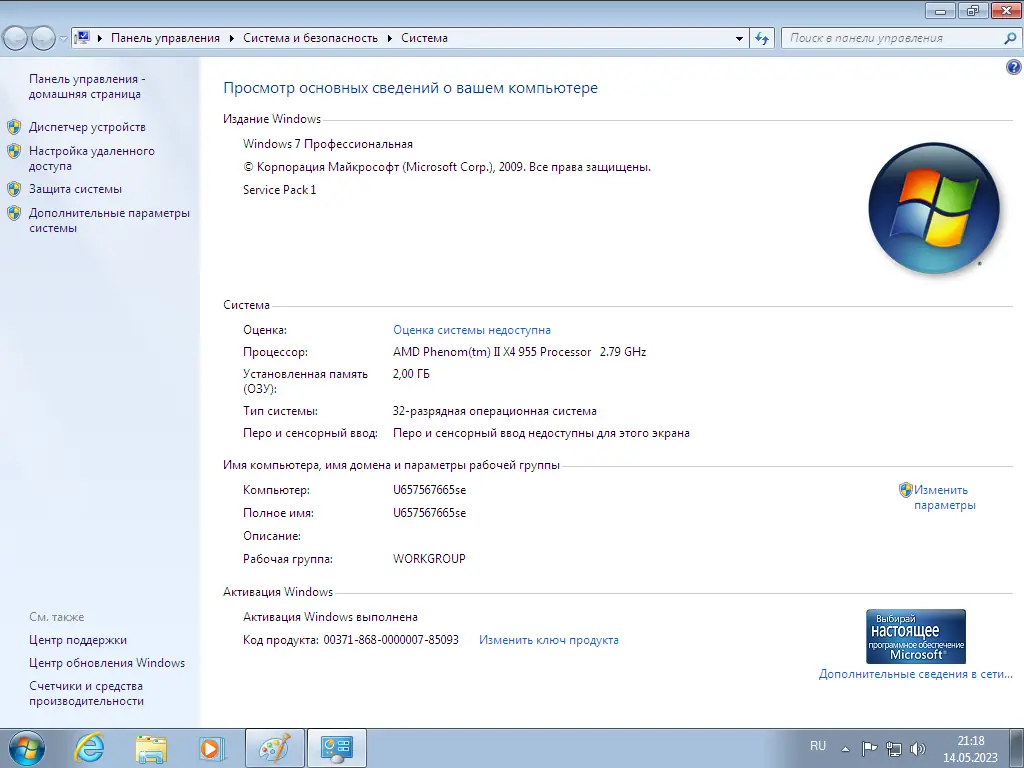Select the 2,00 ГБ memory value
The width and height of the screenshot is (1024, 768).
point(411,374)
